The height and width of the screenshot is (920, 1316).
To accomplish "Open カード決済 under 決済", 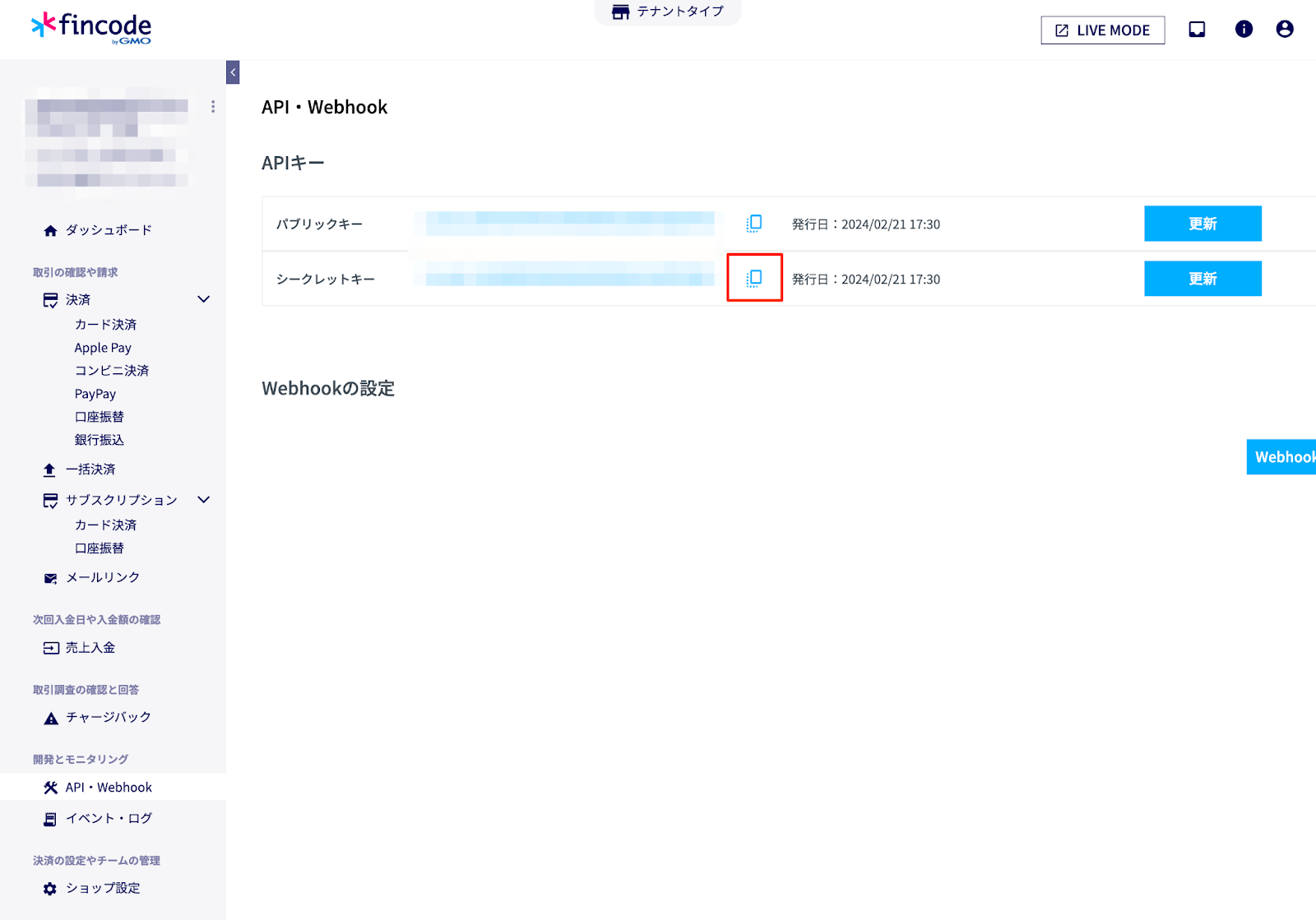I will (105, 325).
